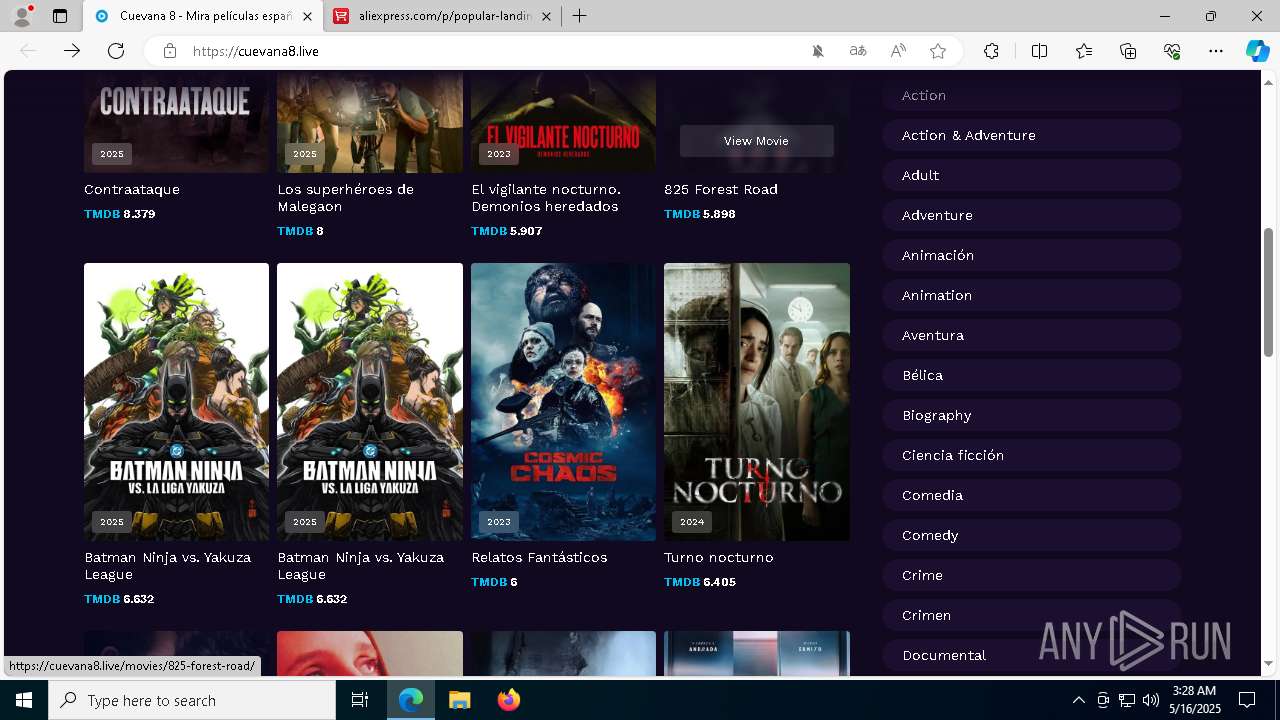Open El vigilante nocturno title link
The height and width of the screenshot is (720, 1280).
pyautogui.click(x=546, y=198)
